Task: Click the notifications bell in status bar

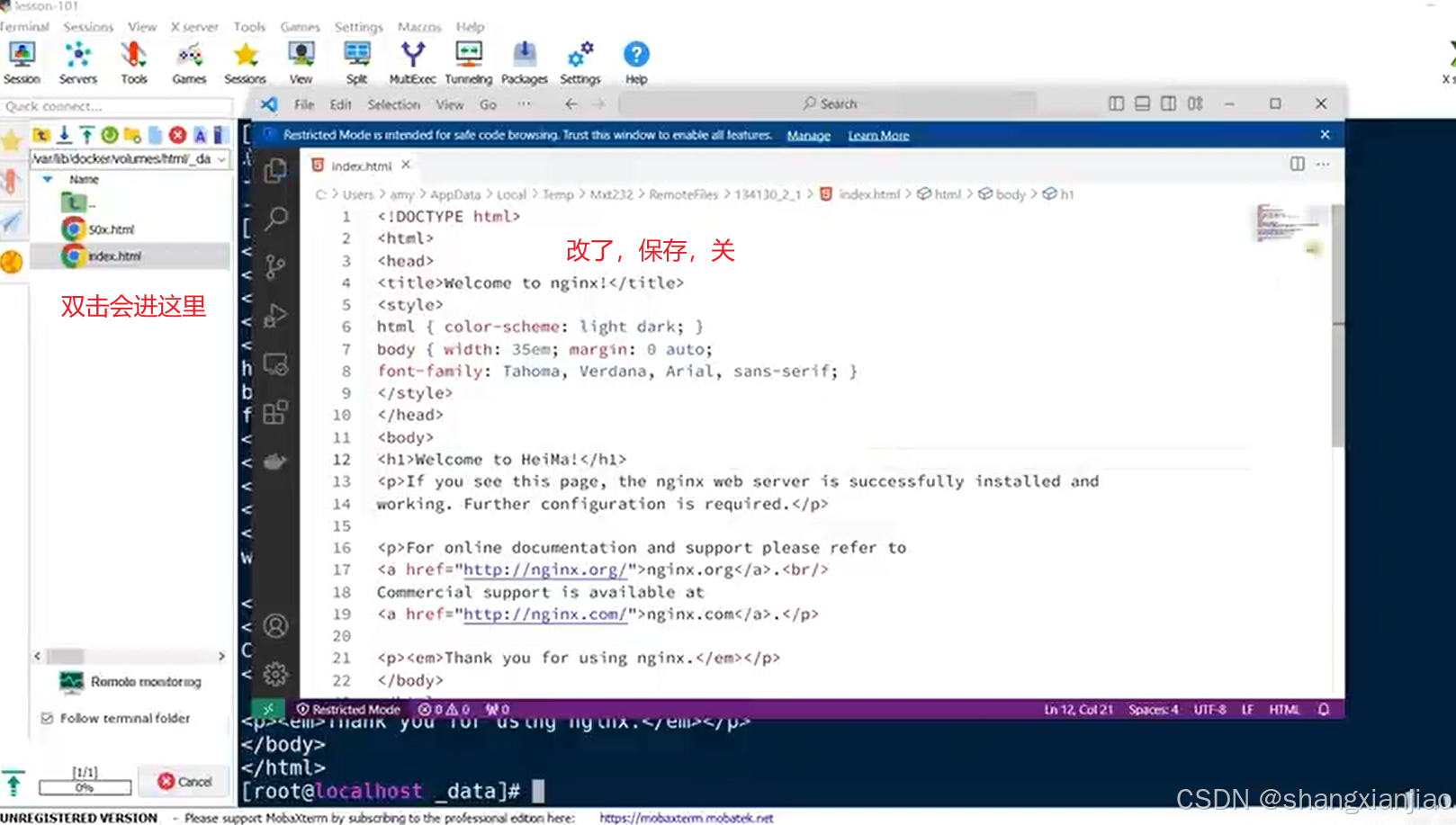Action: point(1324,709)
